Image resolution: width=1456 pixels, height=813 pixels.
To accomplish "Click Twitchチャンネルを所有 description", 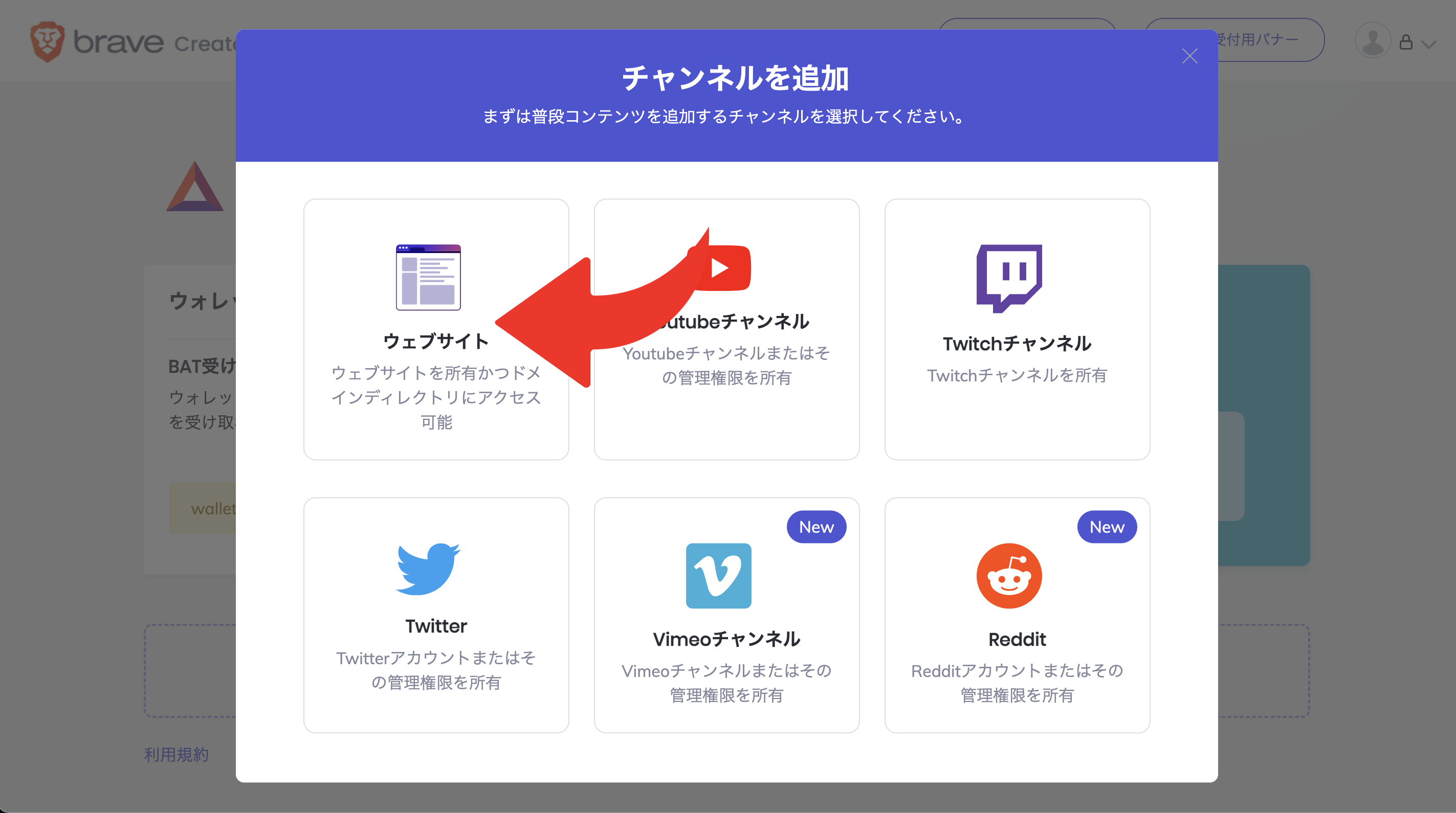I will tap(1017, 375).
